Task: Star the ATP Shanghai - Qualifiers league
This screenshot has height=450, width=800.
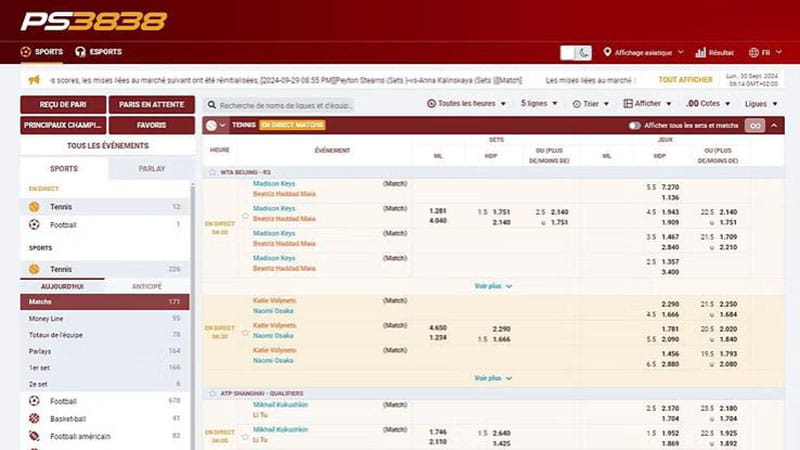Action: click(211, 393)
